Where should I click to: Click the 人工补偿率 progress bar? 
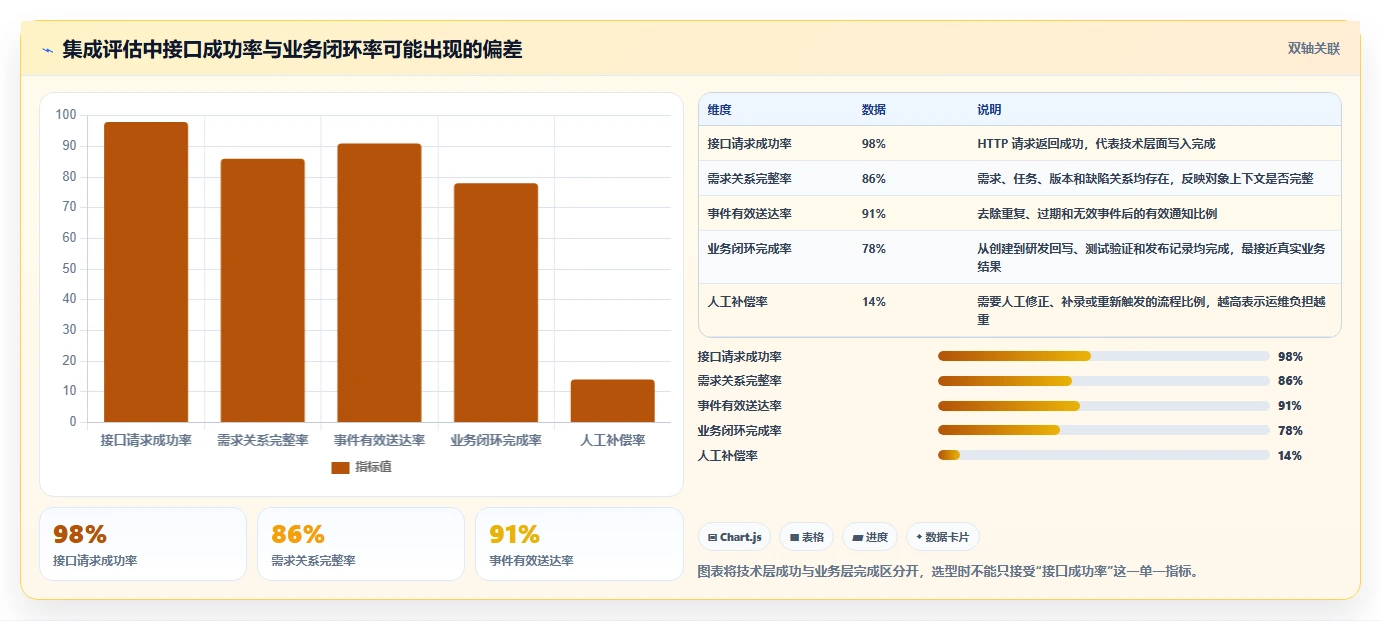(x=1104, y=455)
